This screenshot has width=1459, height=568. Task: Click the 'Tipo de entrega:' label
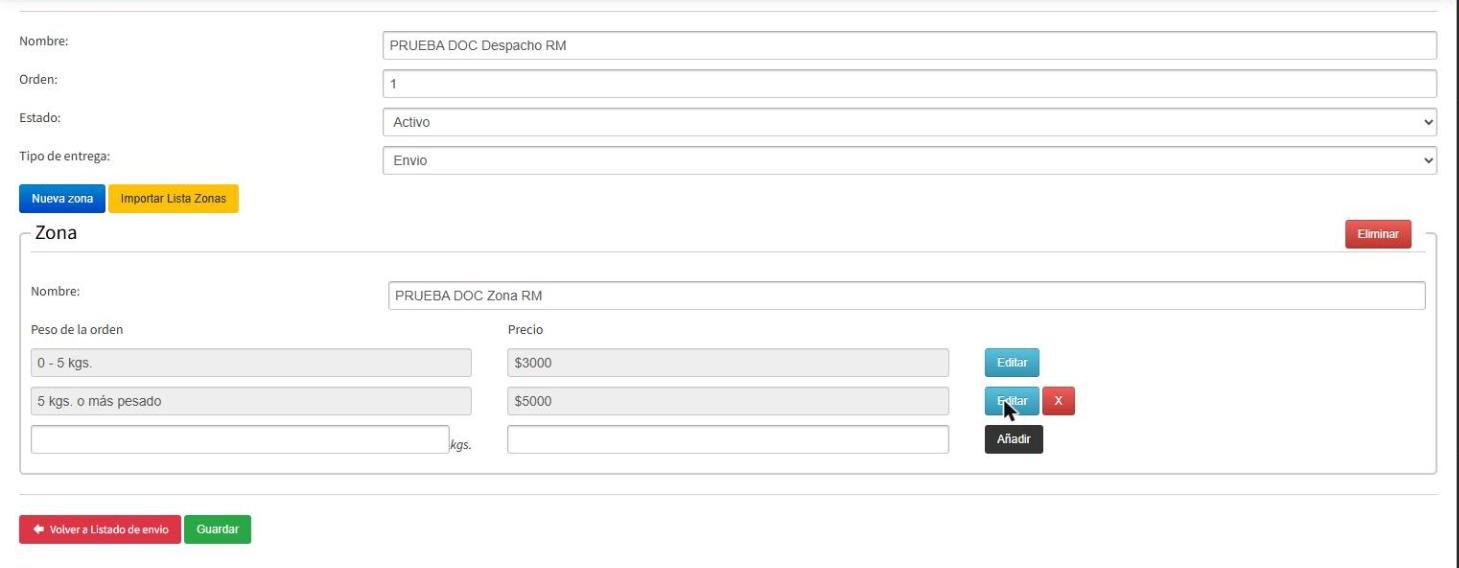(63, 156)
